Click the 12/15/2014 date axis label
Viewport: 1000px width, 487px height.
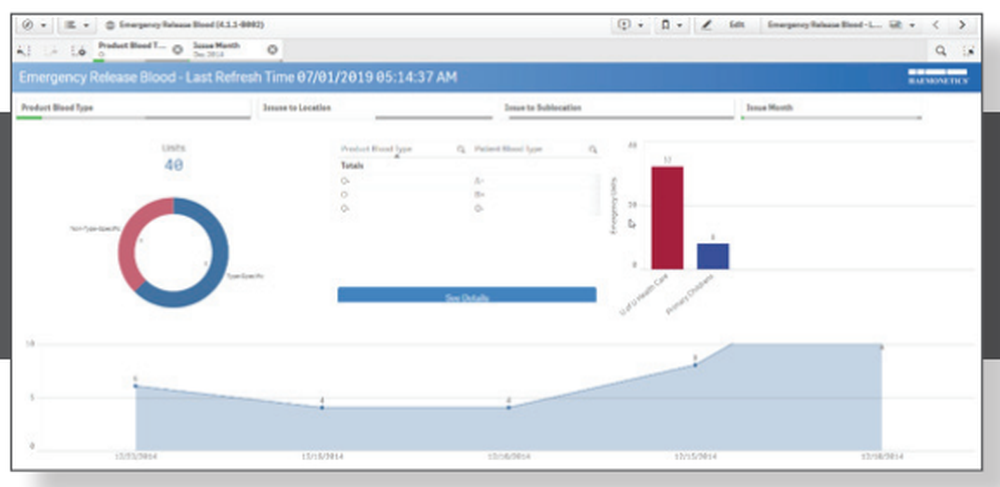click(x=695, y=456)
